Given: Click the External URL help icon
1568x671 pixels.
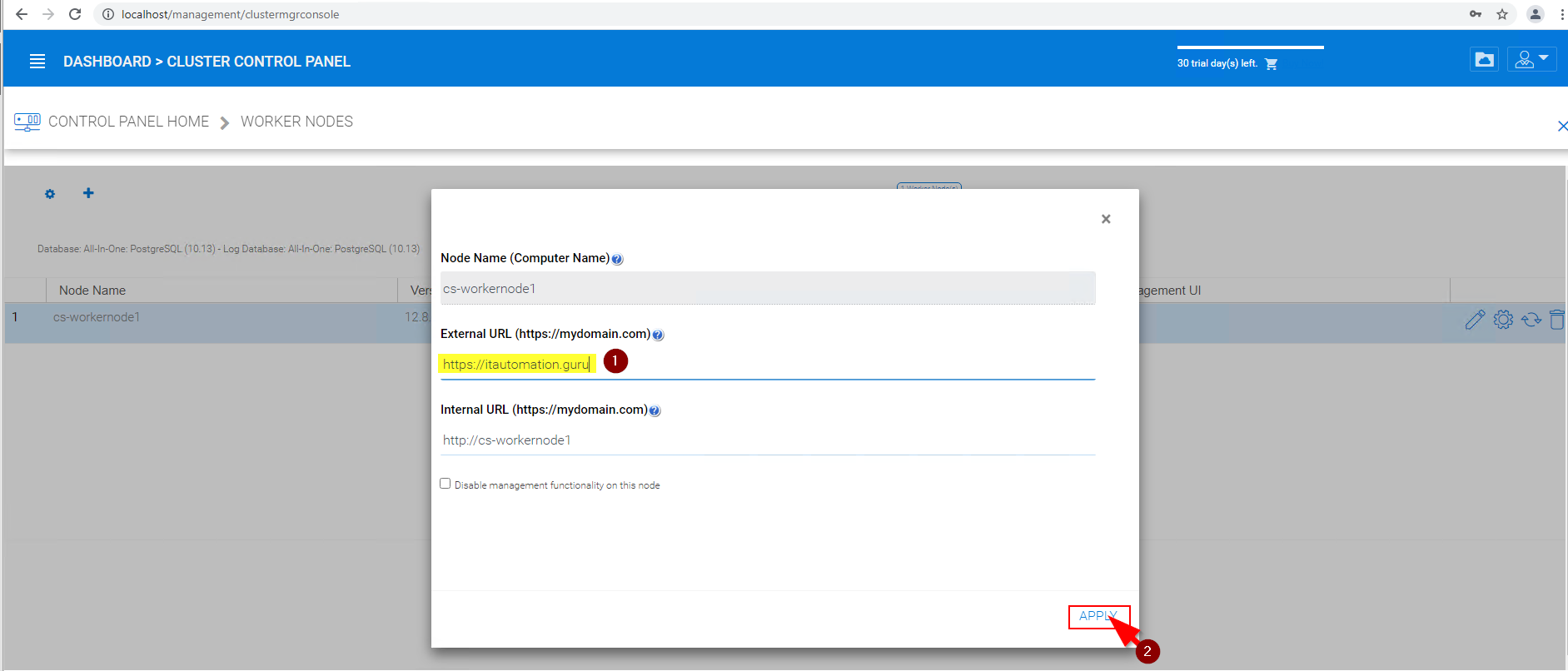Looking at the screenshot, I should point(658,335).
